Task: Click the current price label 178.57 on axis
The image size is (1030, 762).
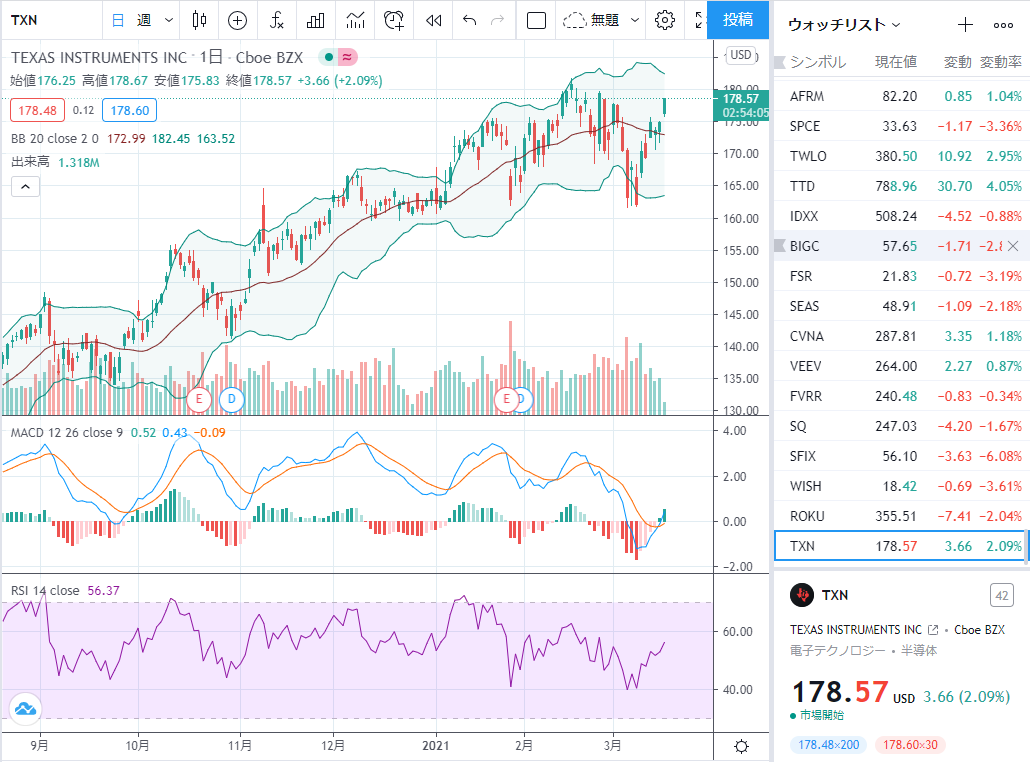Action: pos(741,99)
